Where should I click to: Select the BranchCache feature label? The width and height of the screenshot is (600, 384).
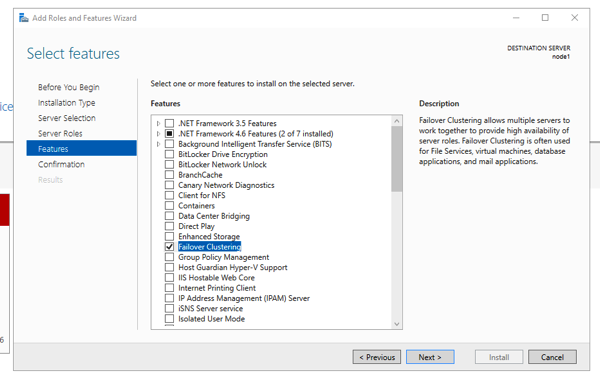click(200, 175)
